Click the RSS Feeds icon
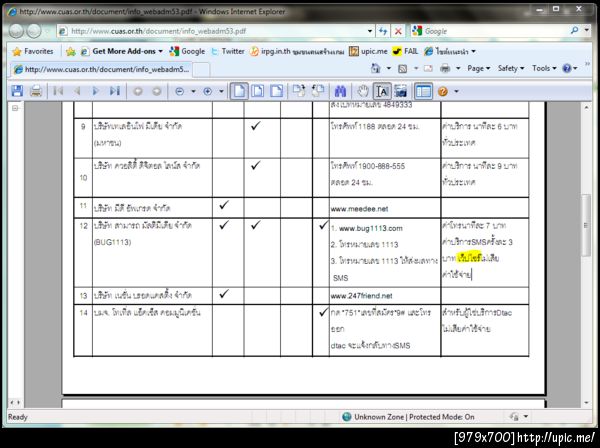 pyautogui.click(x=403, y=68)
